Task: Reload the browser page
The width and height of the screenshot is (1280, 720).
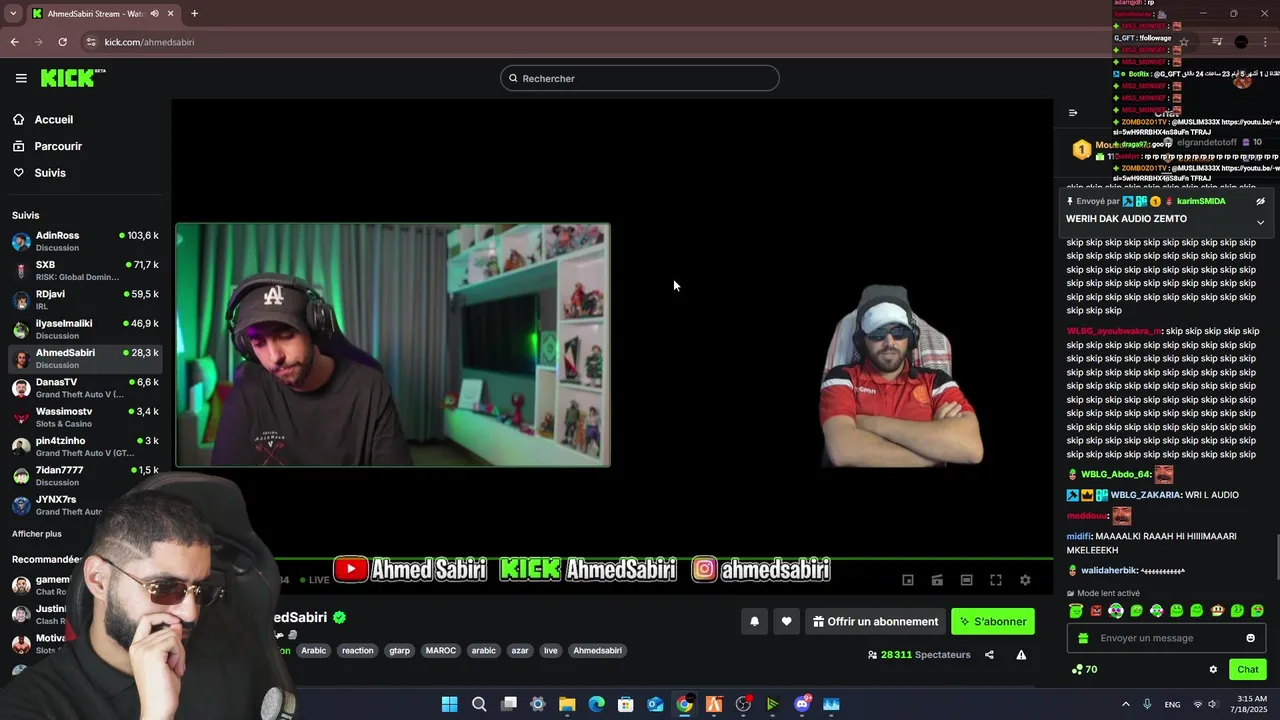Action: click(62, 42)
